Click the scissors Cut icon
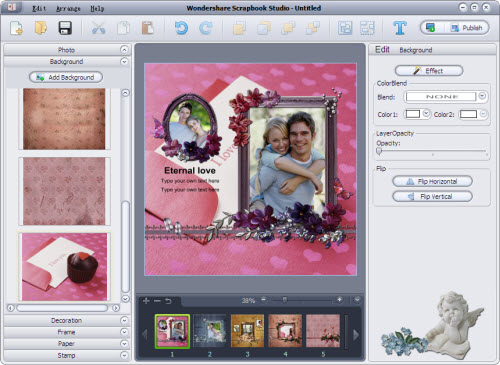 point(99,28)
